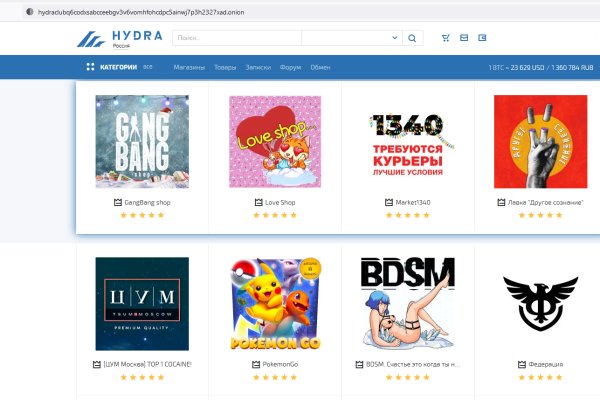Expand the Категории menu
600x400 pixels.
click(119, 68)
